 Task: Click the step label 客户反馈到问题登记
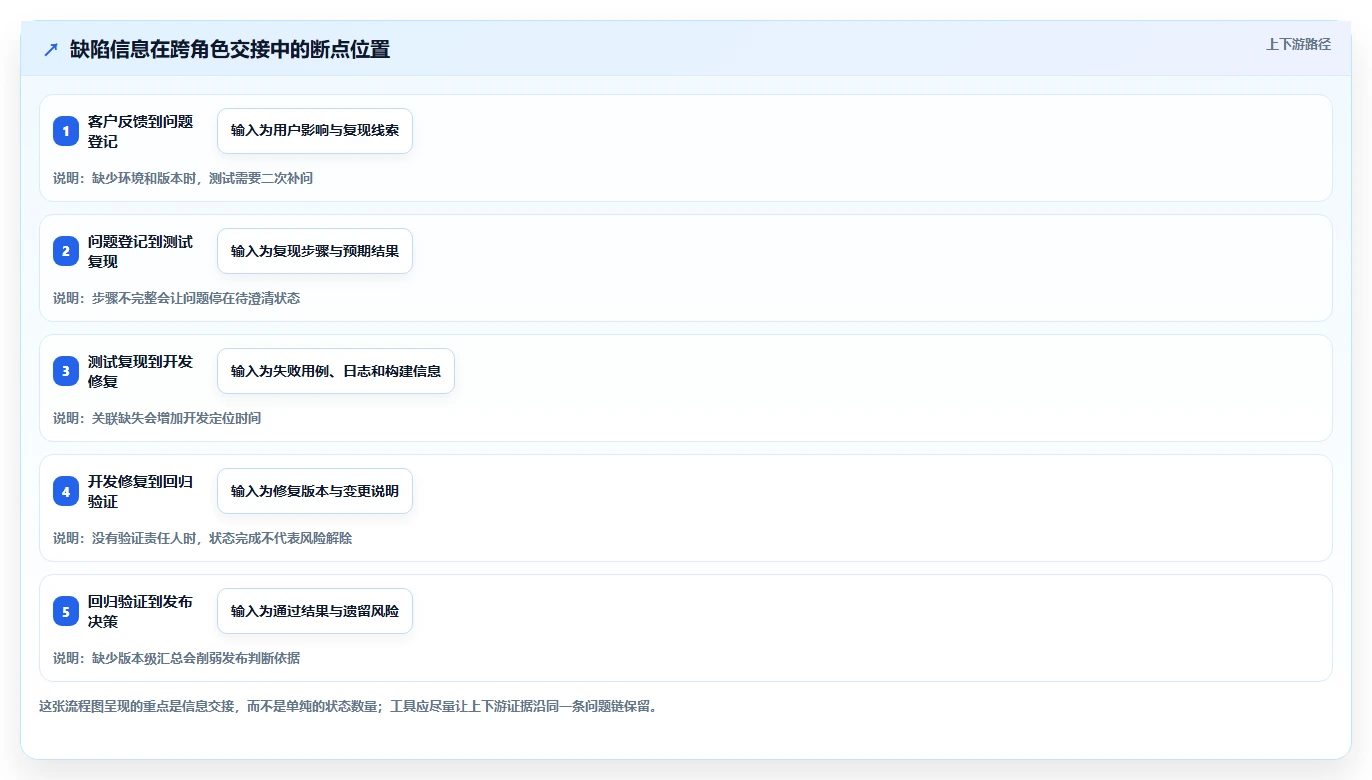[x=141, y=131]
